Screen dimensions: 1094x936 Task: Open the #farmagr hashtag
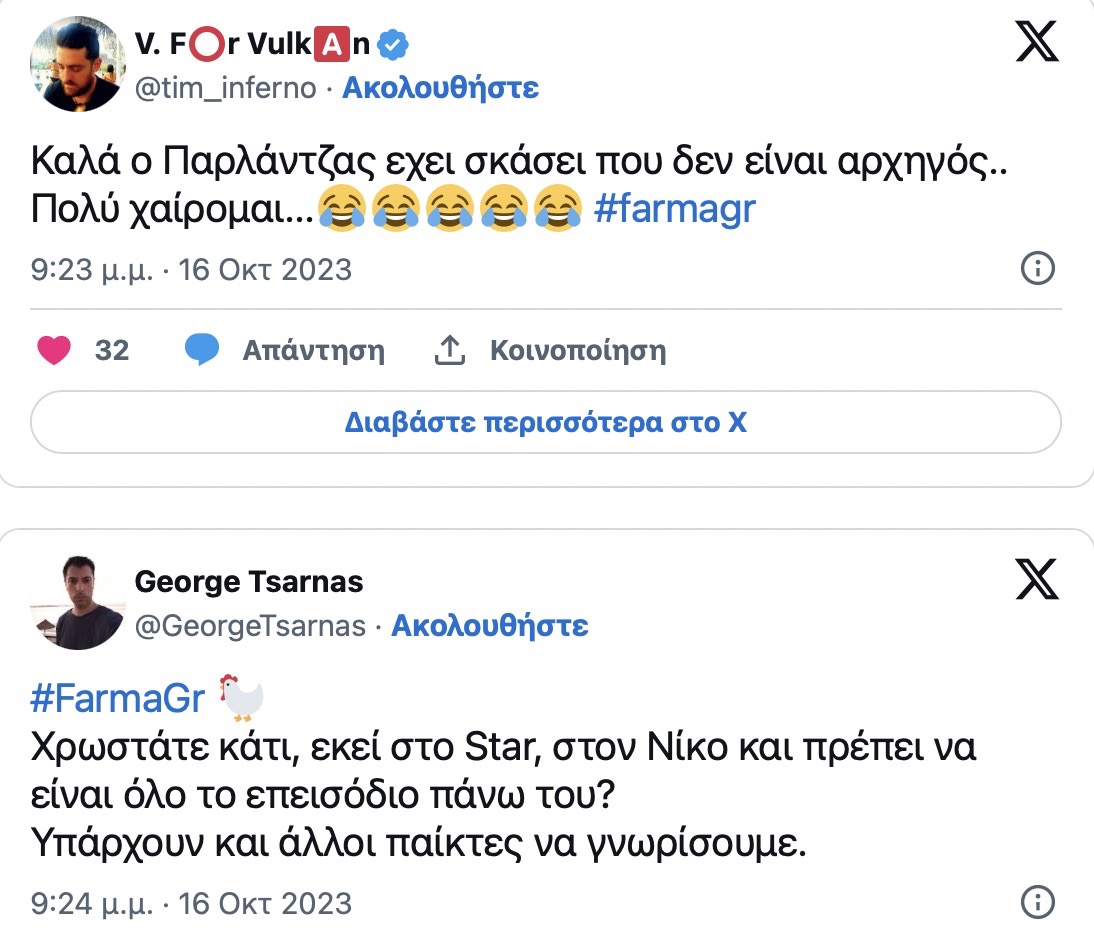(674, 211)
